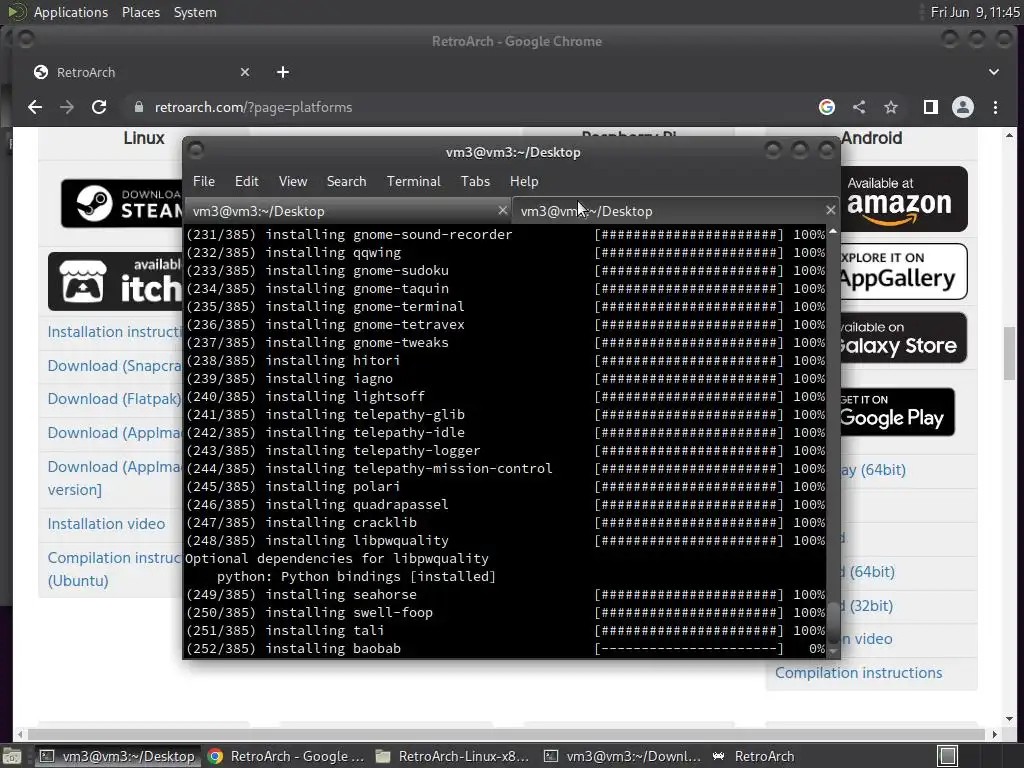Click terminal scrollbar up arrow

[x=833, y=231]
